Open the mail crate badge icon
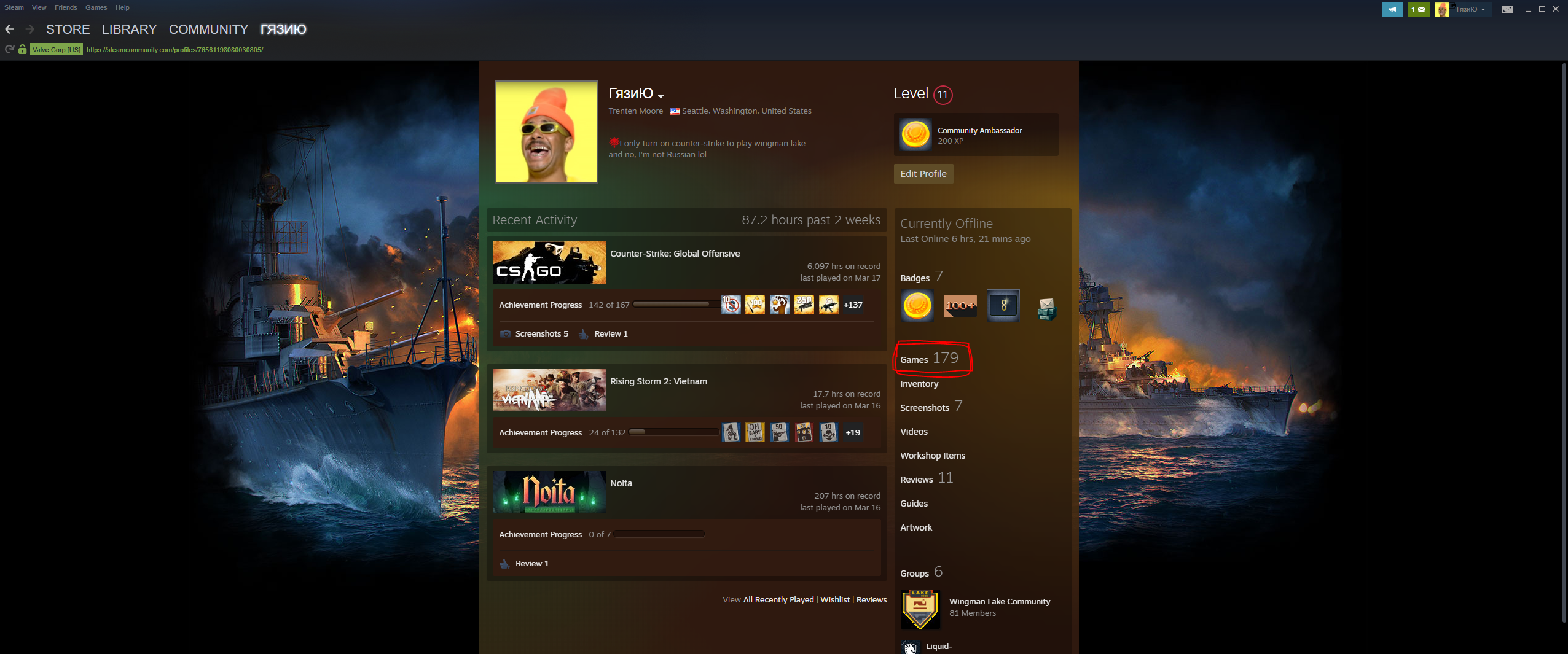Image resolution: width=1568 pixels, height=654 pixels. coord(1046,308)
